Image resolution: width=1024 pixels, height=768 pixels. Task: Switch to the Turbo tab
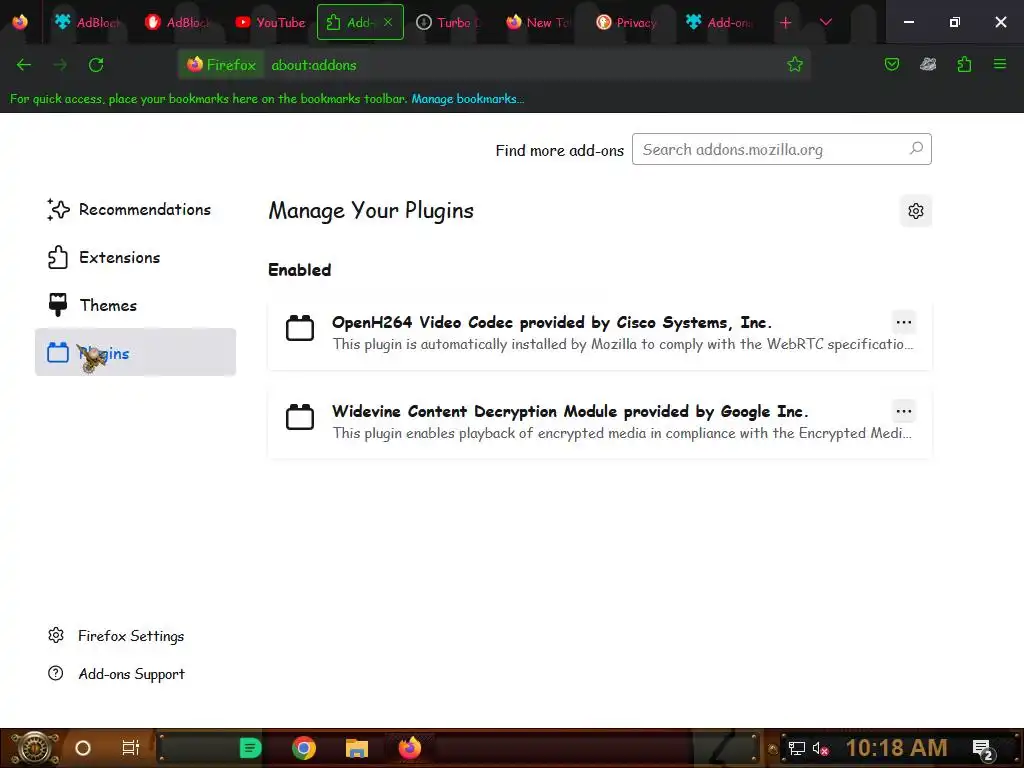click(x=450, y=22)
